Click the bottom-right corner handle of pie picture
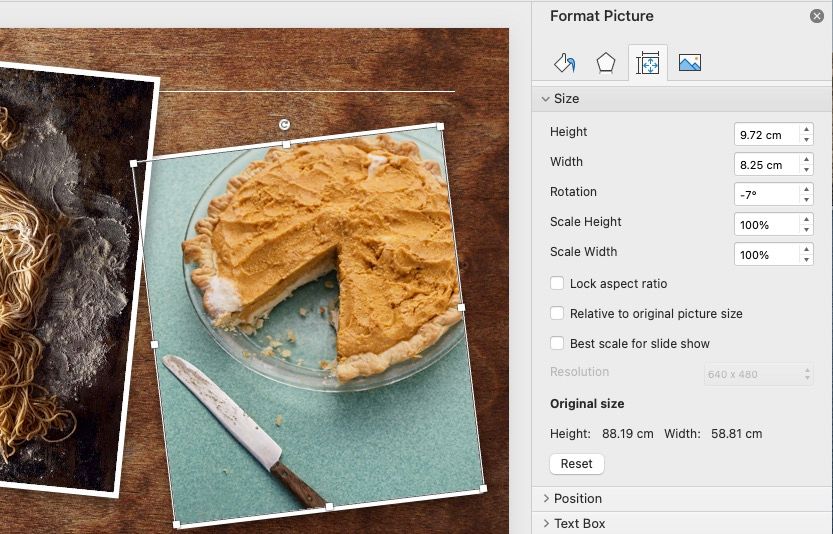The height and width of the screenshot is (534, 833). coord(483,489)
